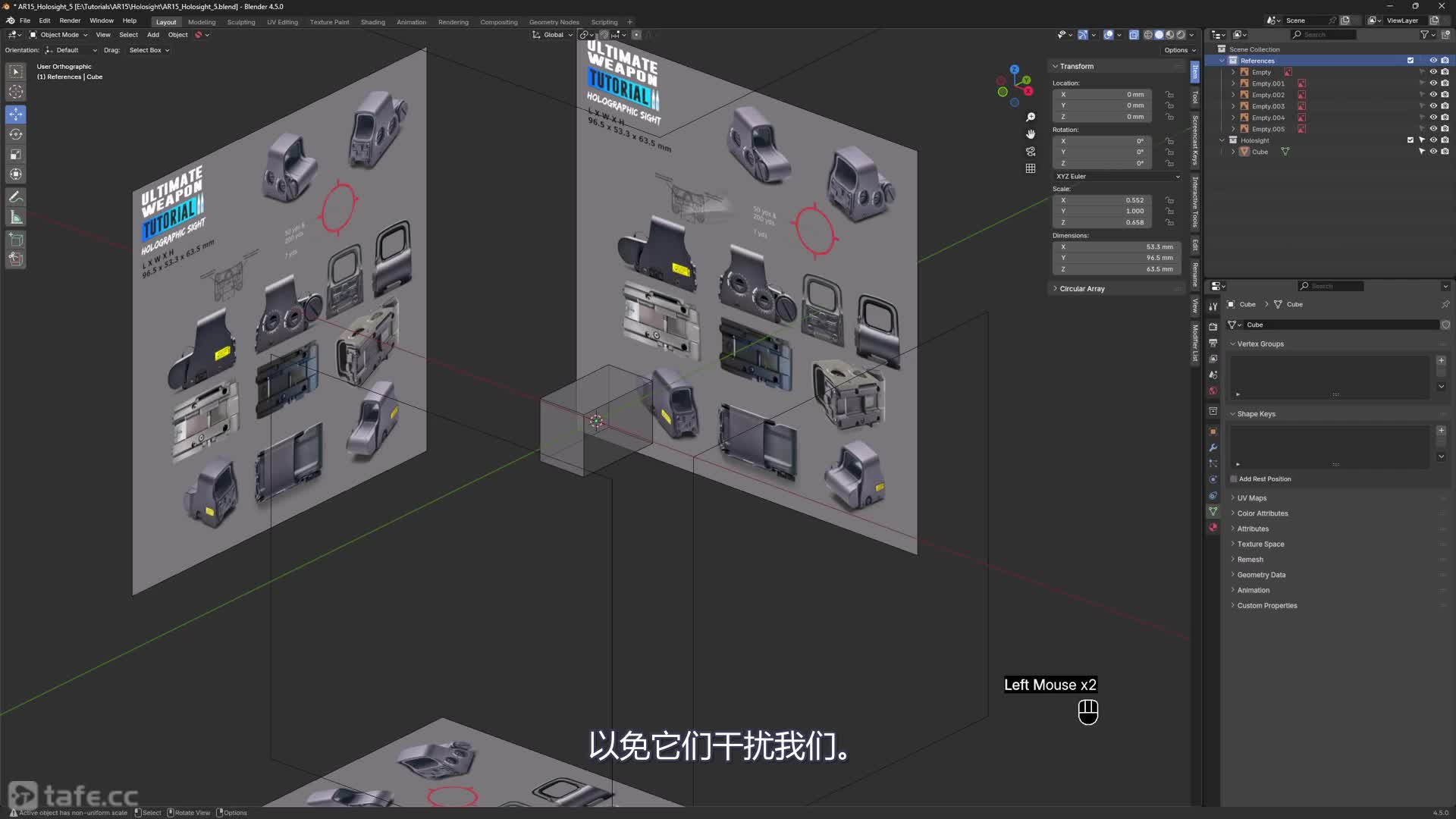Open the Object Data mesh properties tab
Viewport: 1456px width, 819px height.
[x=1213, y=512]
